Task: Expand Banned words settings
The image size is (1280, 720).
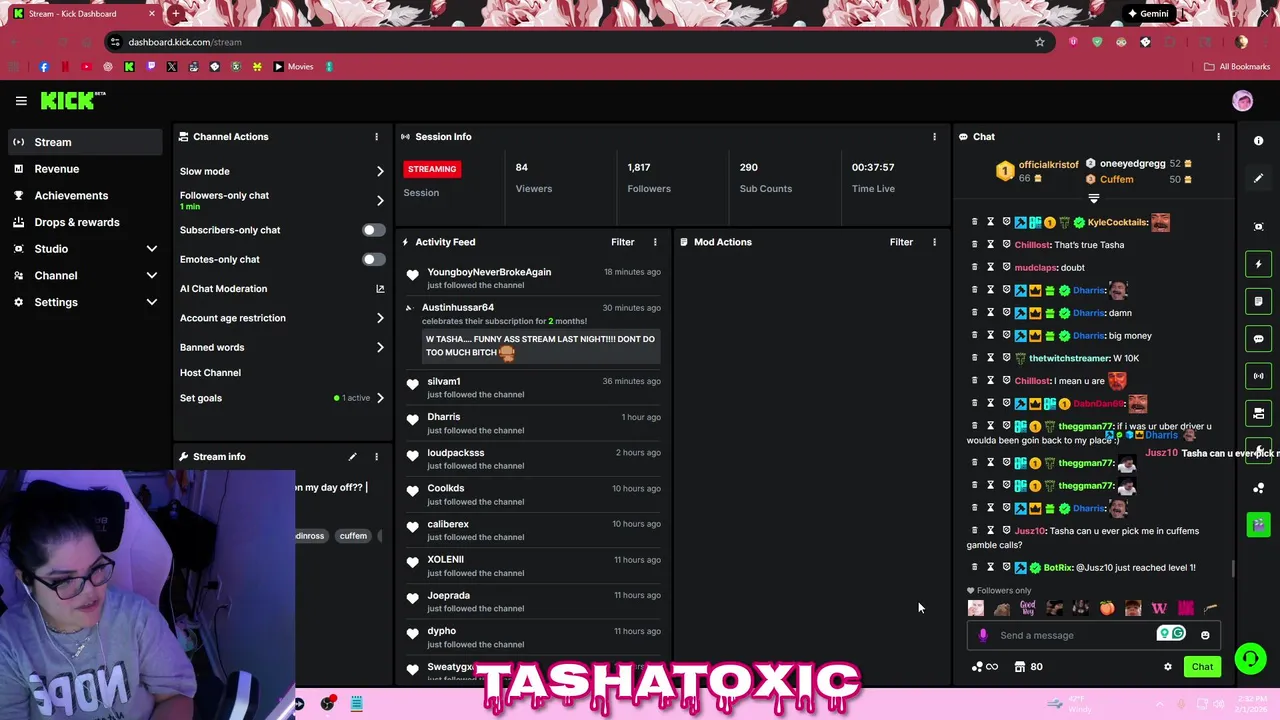Action: pyautogui.click(x=380, y=348)
